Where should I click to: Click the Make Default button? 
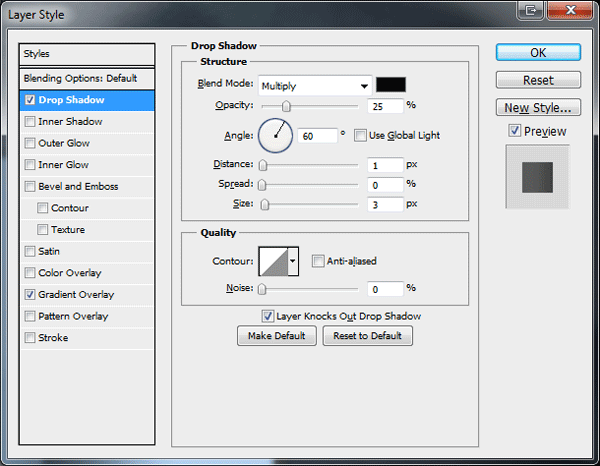point(277,336)
